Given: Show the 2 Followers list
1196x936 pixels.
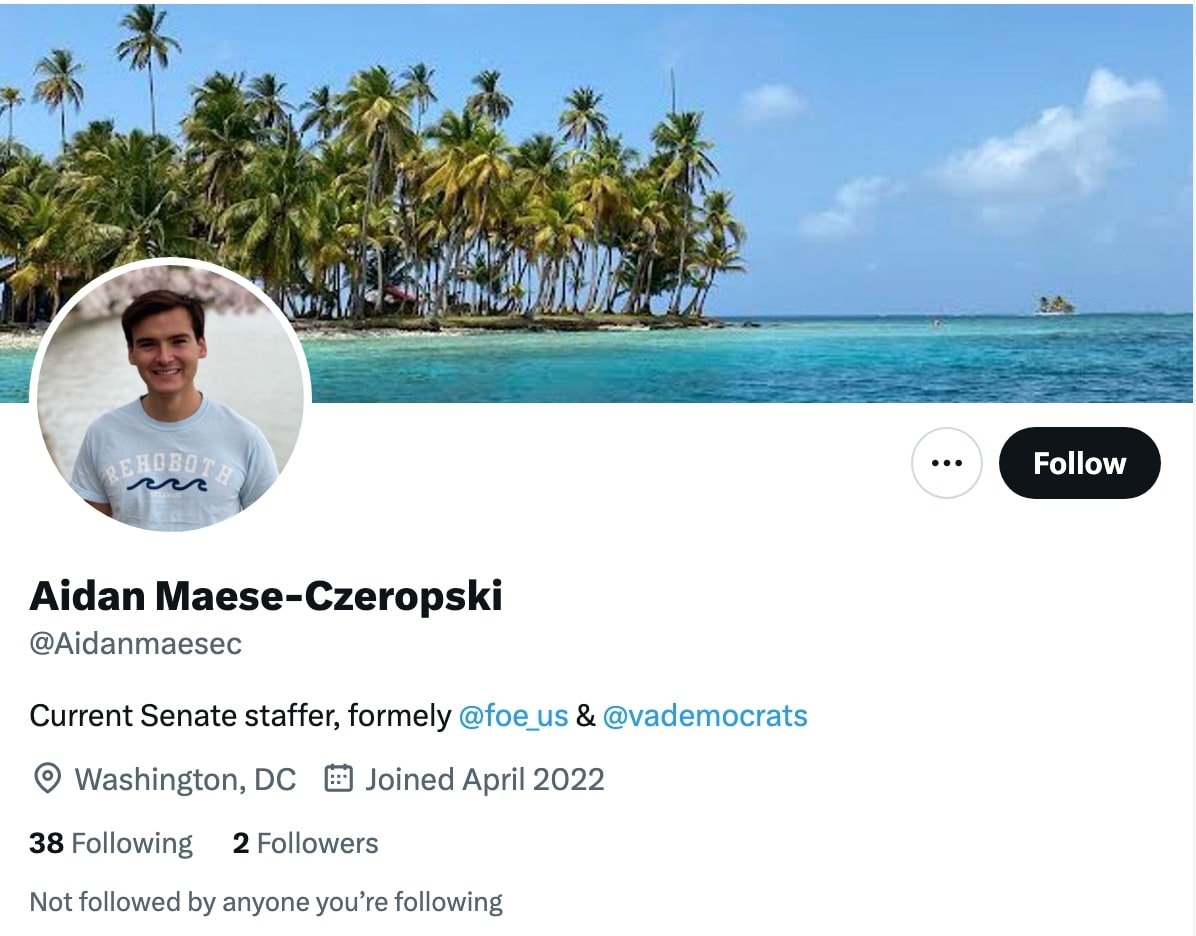Looking at the screenshot, I should (305, 843).
